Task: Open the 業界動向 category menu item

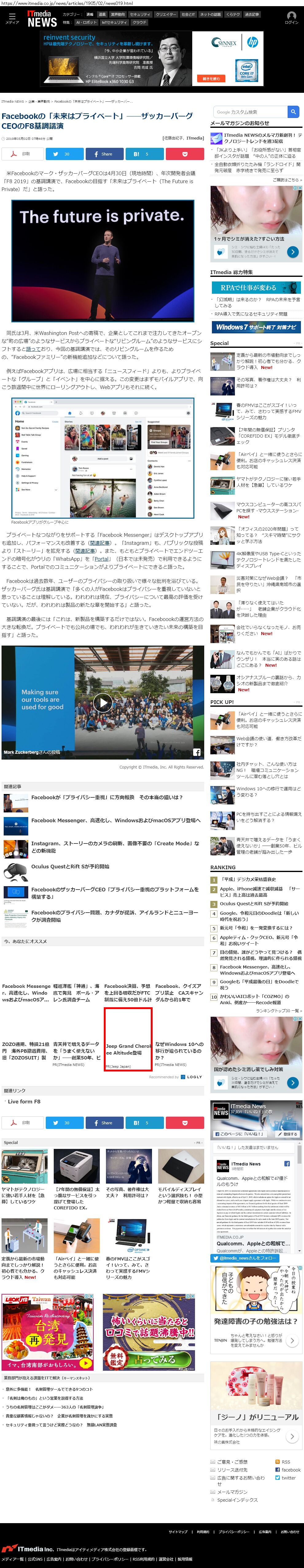Action: [x=117, y=14]
